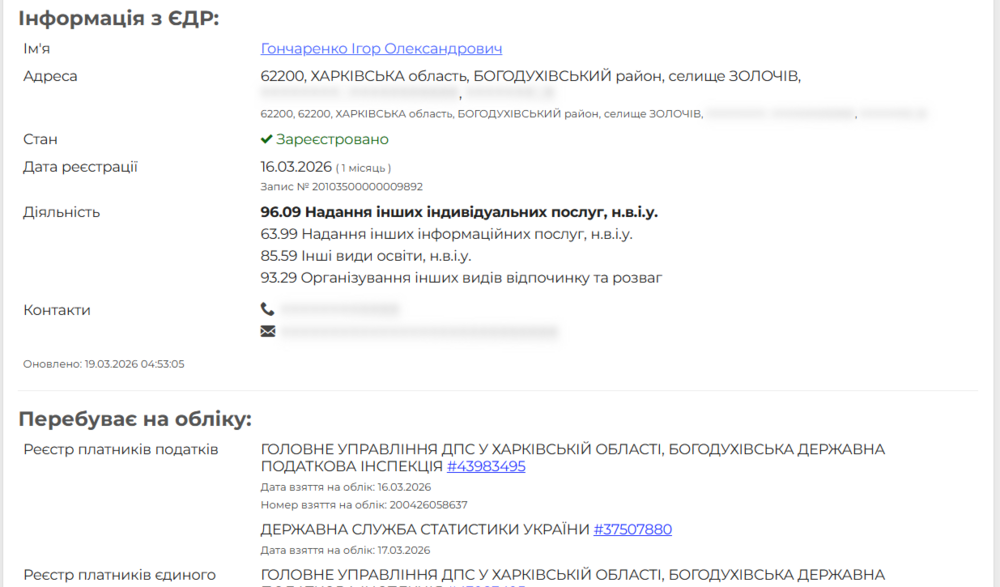The width and height of the screenshot is (1000, 587).
Task: Click the Запис № 20103500000009892 record number
Action: [341, 186]
